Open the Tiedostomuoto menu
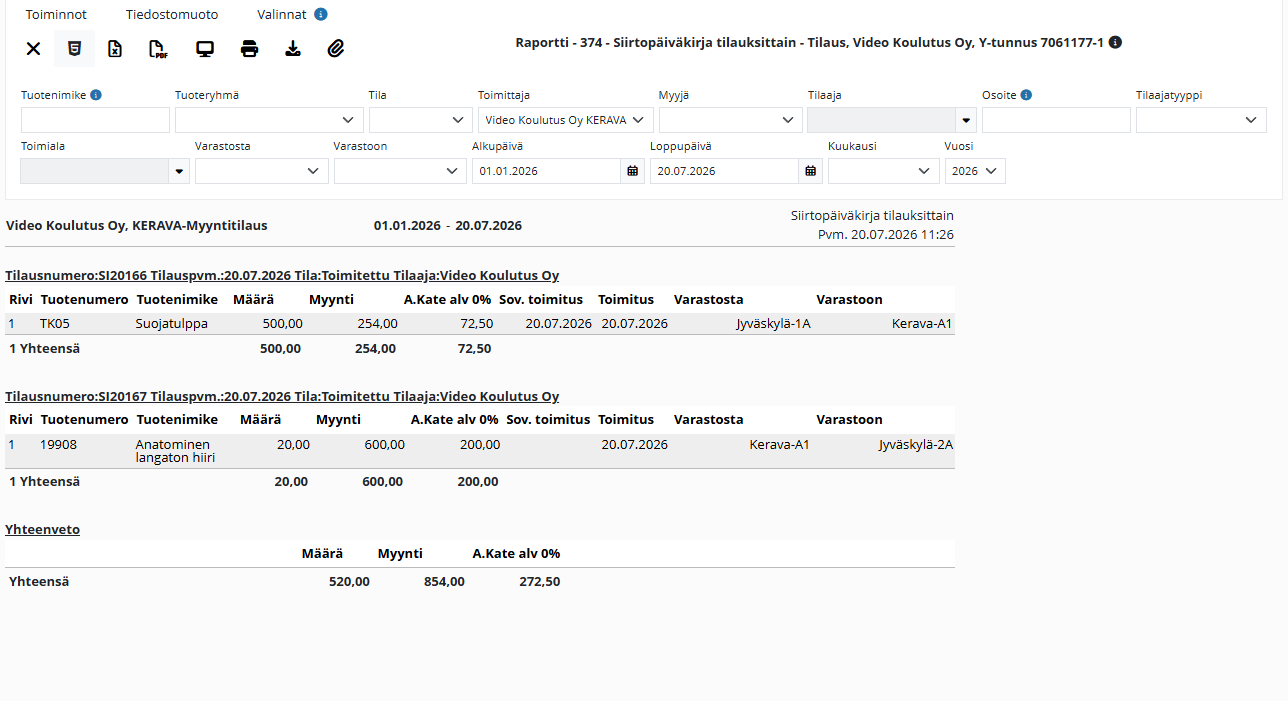This screenshot has width=1288, height=701. [x=172, y=15]
